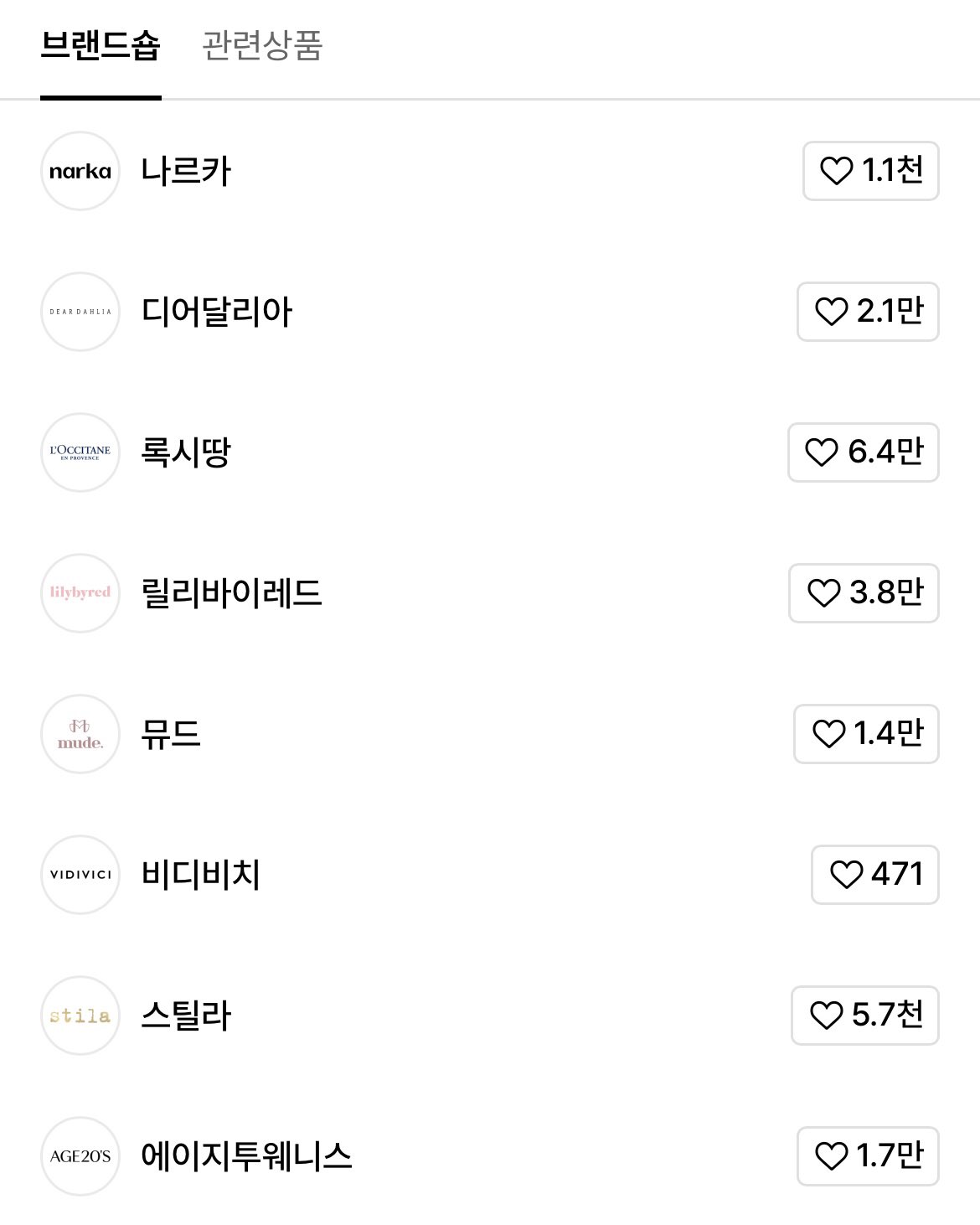This screenshot has width=980, height=1225.
Task: Like 스틸라 with the 5.7천 heart button
Action: (x=864, y=1016)
